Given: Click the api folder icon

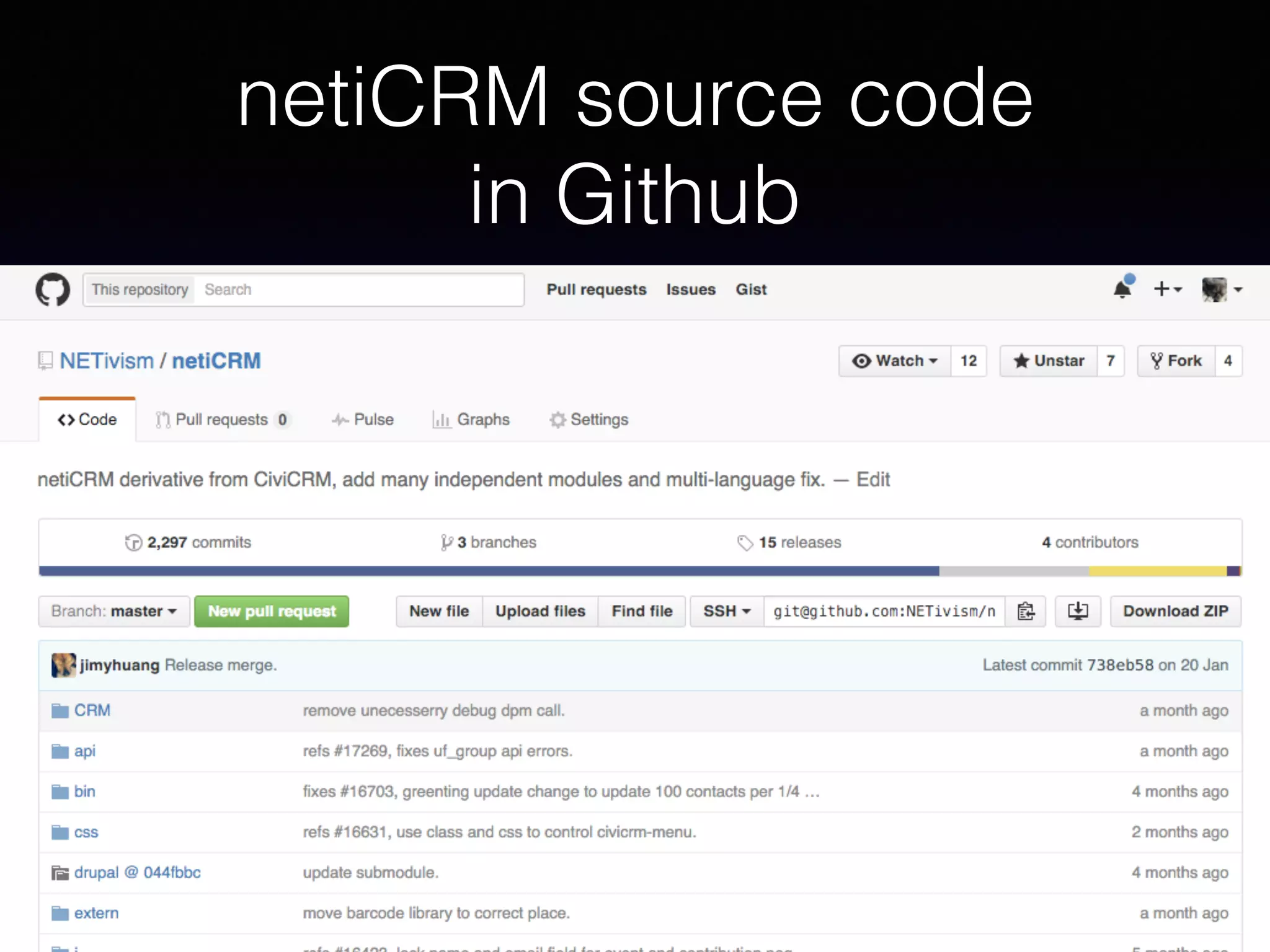Looking at the screenshot, I should pos(60,752).
